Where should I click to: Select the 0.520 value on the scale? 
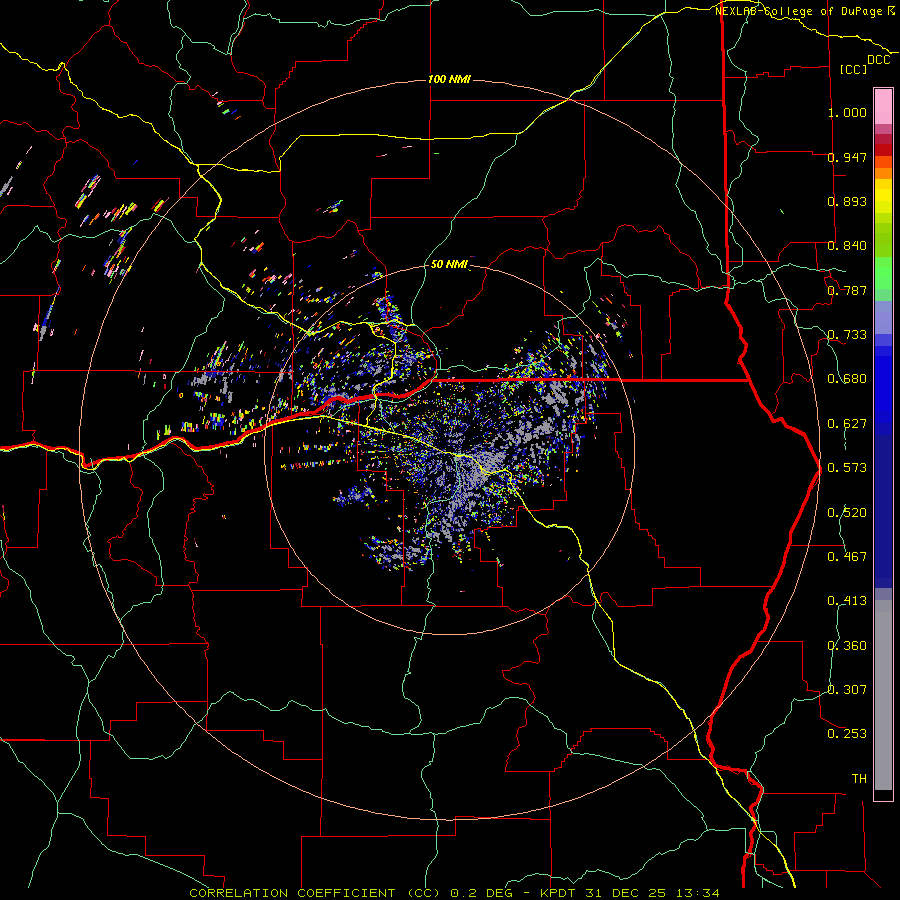coord(847,513)
